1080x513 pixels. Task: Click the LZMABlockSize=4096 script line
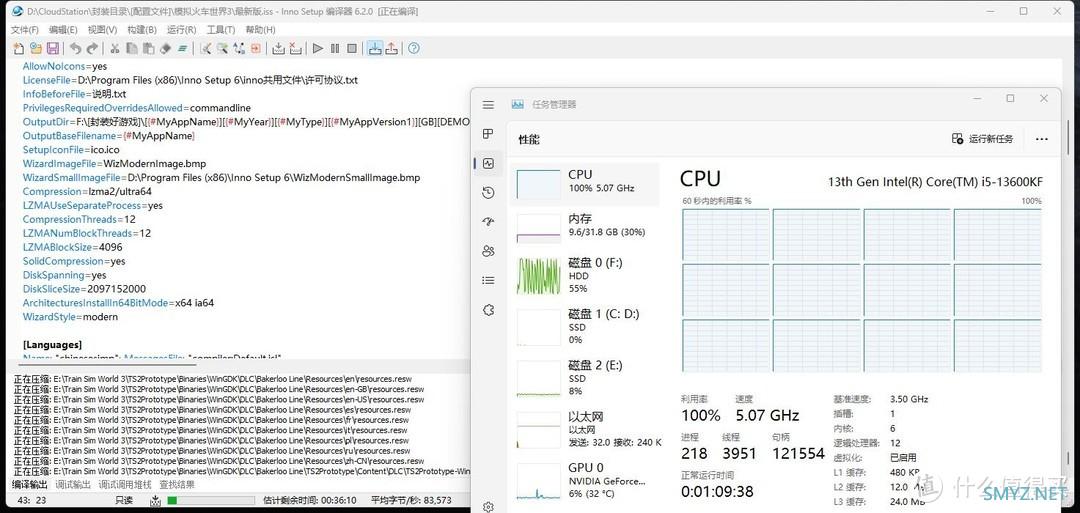click(72, 247)
